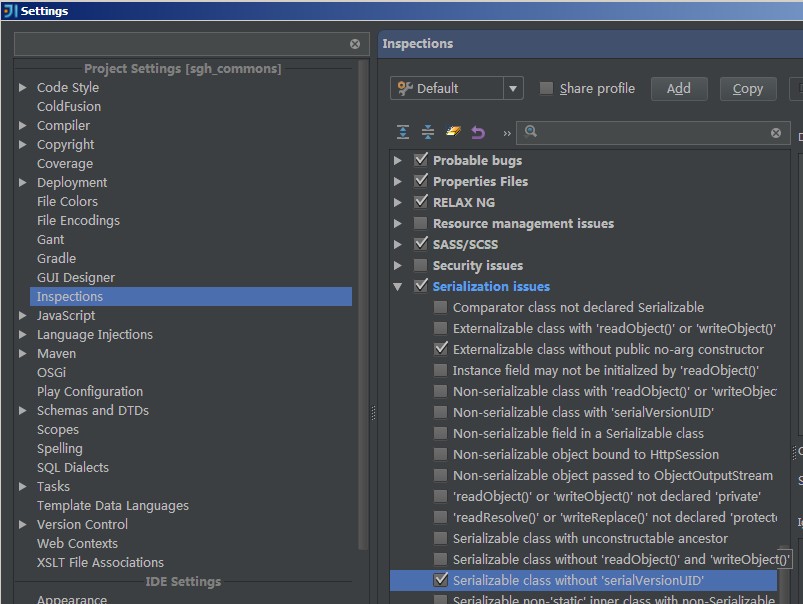
Task: Click the settings list vertical scrollbar
Action: pyautogui.click(x=363, y=305)
